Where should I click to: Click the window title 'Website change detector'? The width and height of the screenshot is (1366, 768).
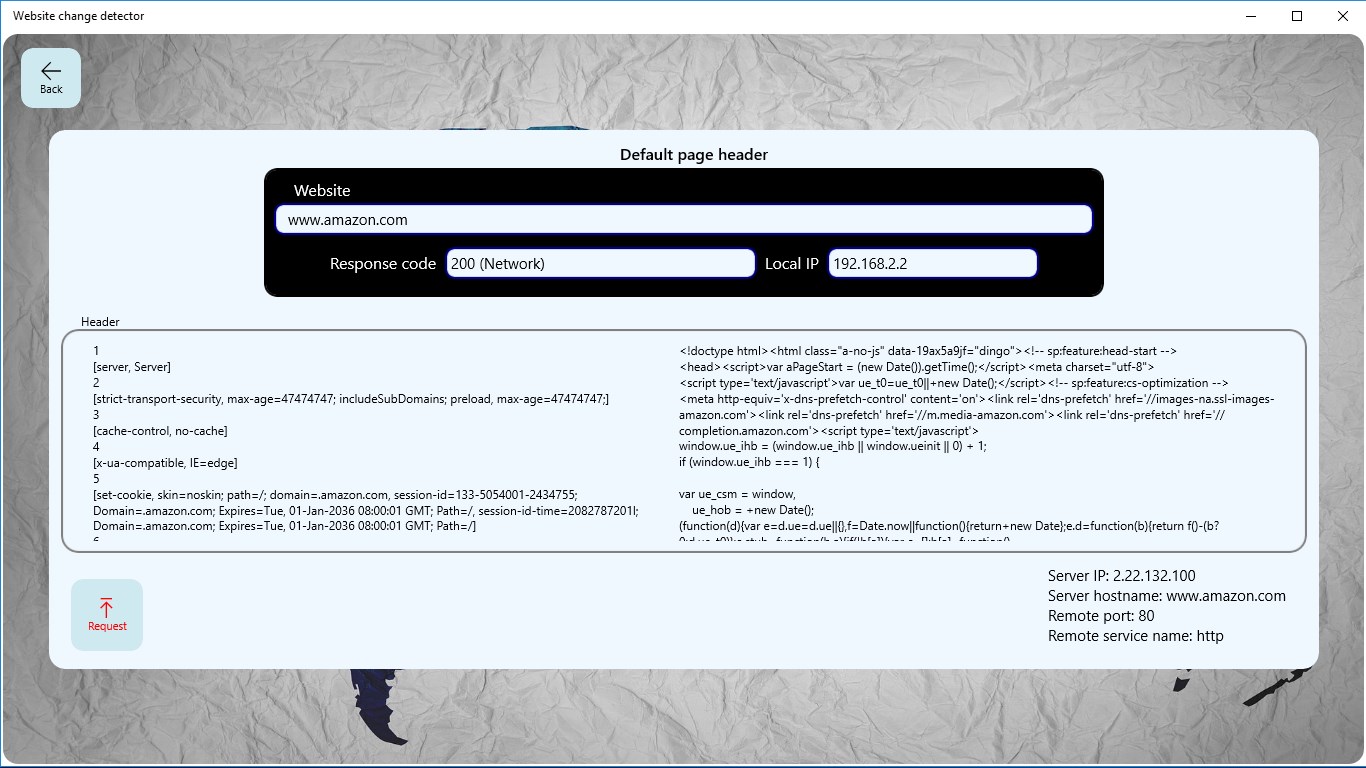79,16
